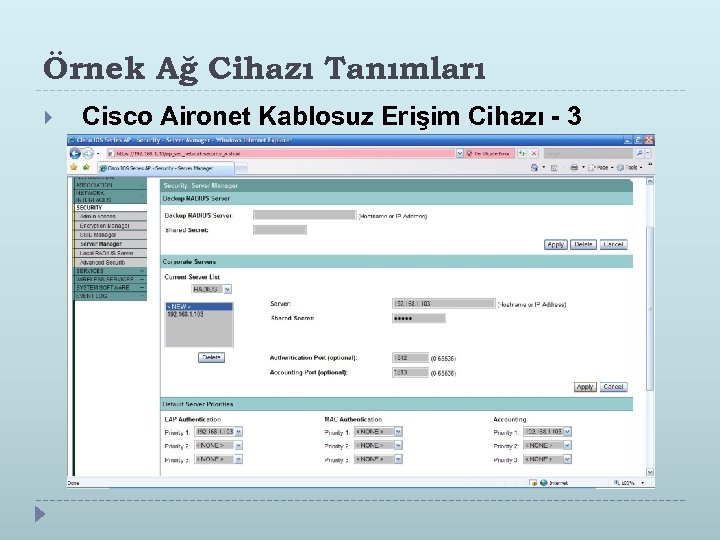720x540 pixels.
Task: Select the Cisco IOS Series AP browser tab
Action: point(166,169)
